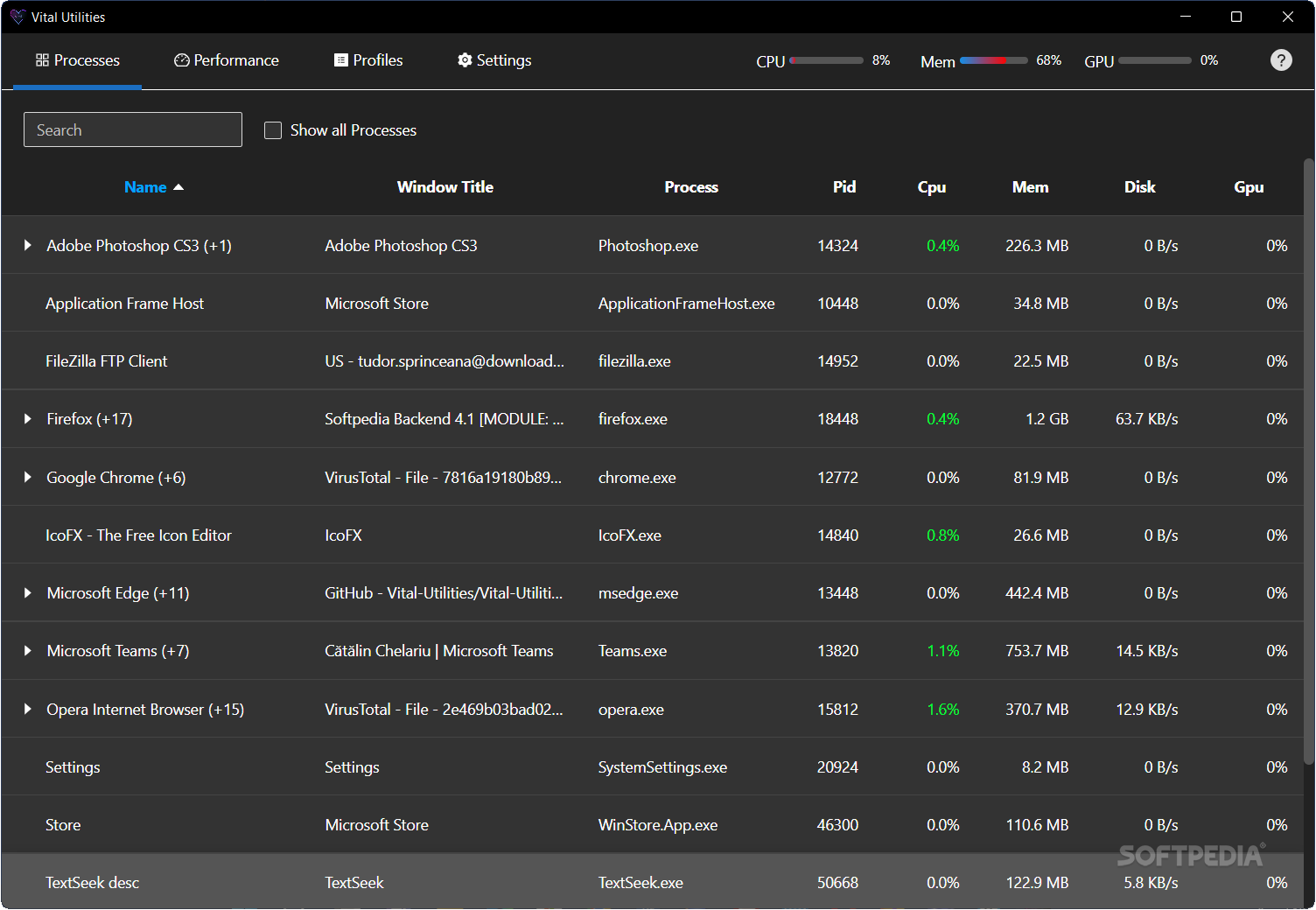
Task: Click Firefox disk value 63.7 KB/s
Action: pyautogui.click(x=1147, y=419)
